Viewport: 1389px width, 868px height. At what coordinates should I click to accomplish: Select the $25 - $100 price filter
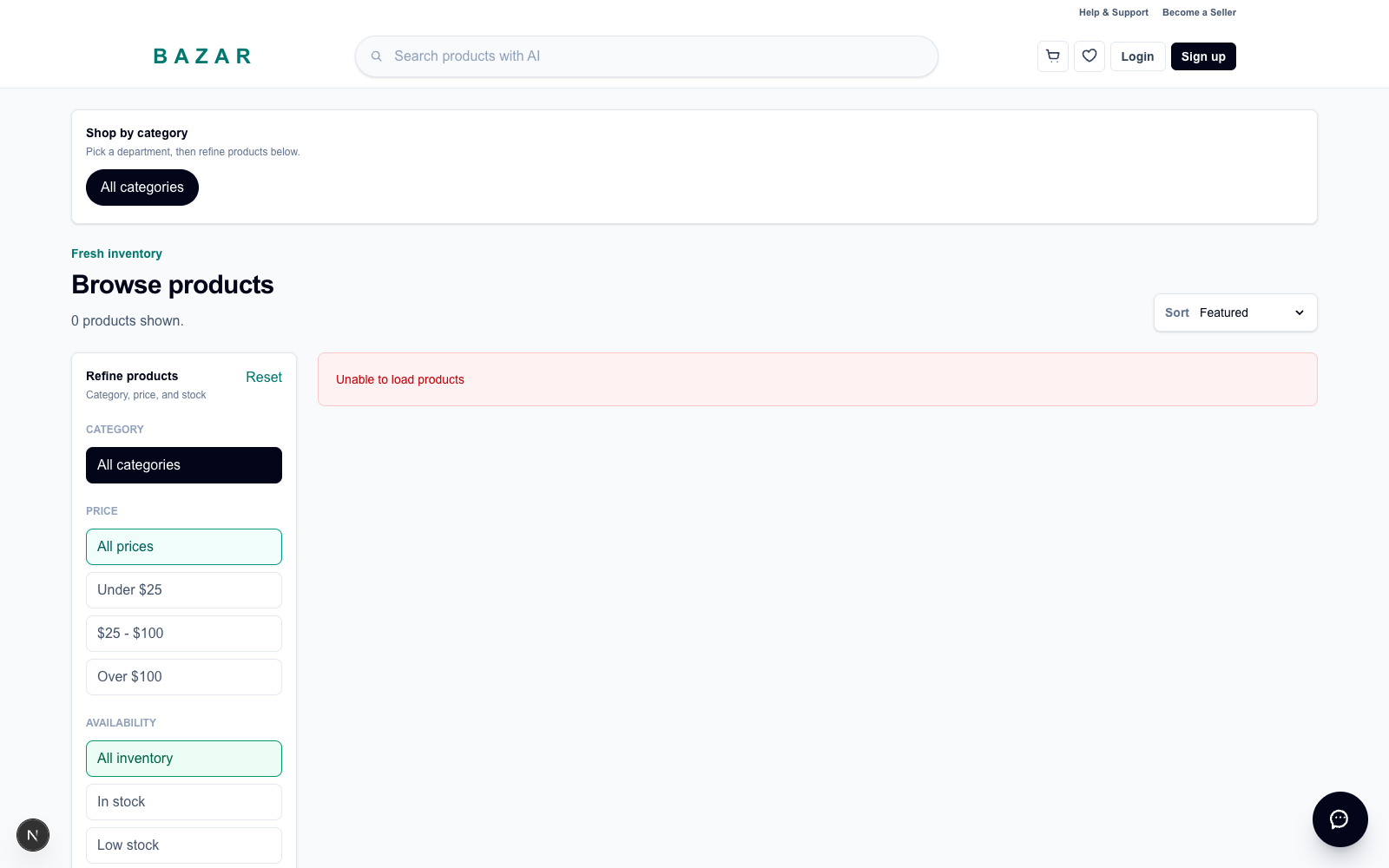coord(184,634)
